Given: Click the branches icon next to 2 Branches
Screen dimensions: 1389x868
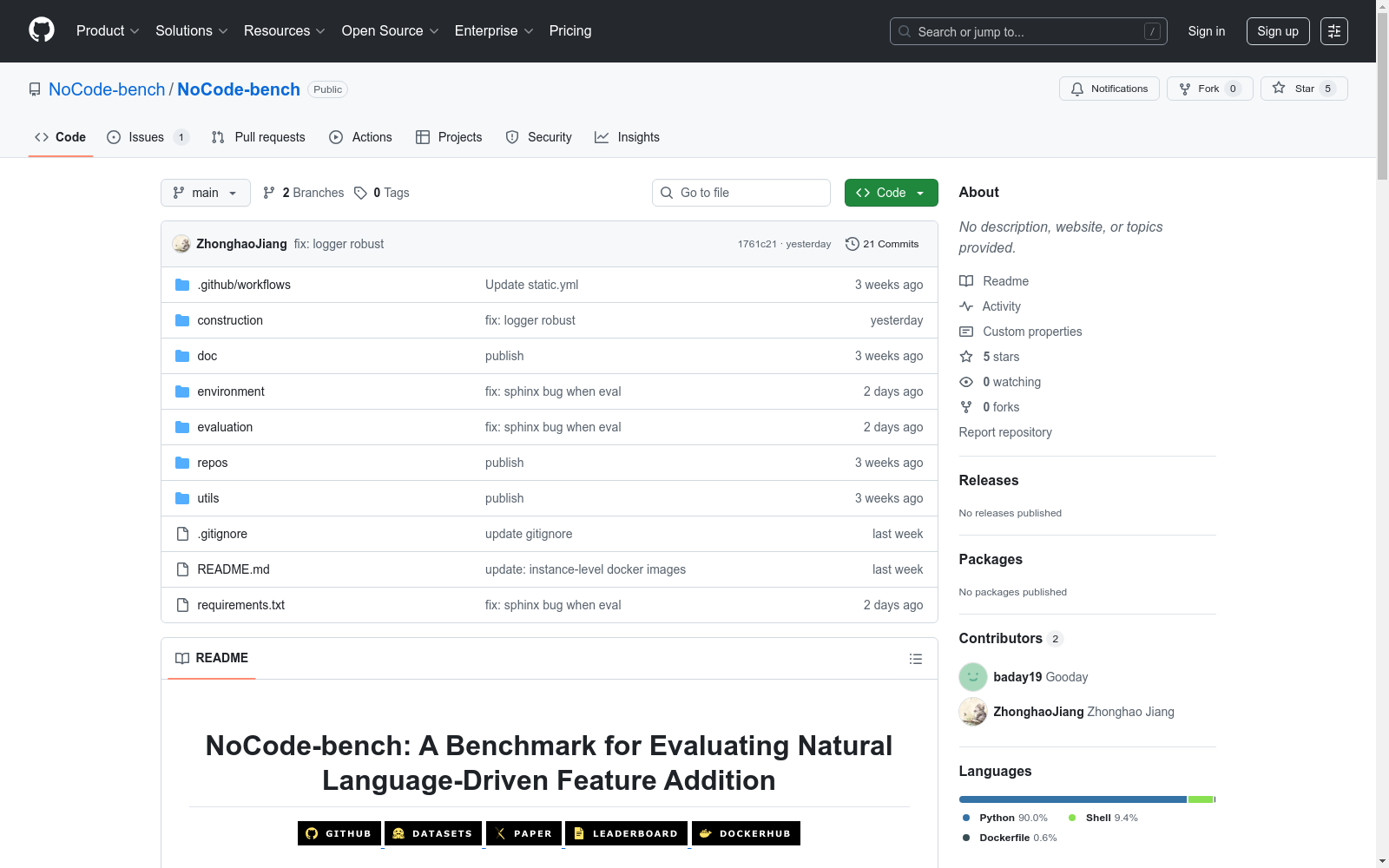Looking at the screenshot, I should 269,193.
